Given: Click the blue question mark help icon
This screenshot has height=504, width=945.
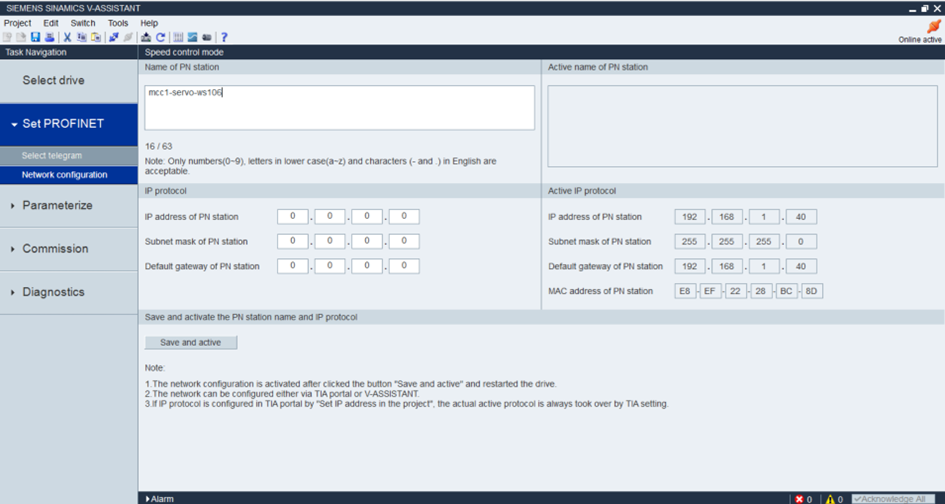Looking at the screenshot, I should tap(224, 37).
